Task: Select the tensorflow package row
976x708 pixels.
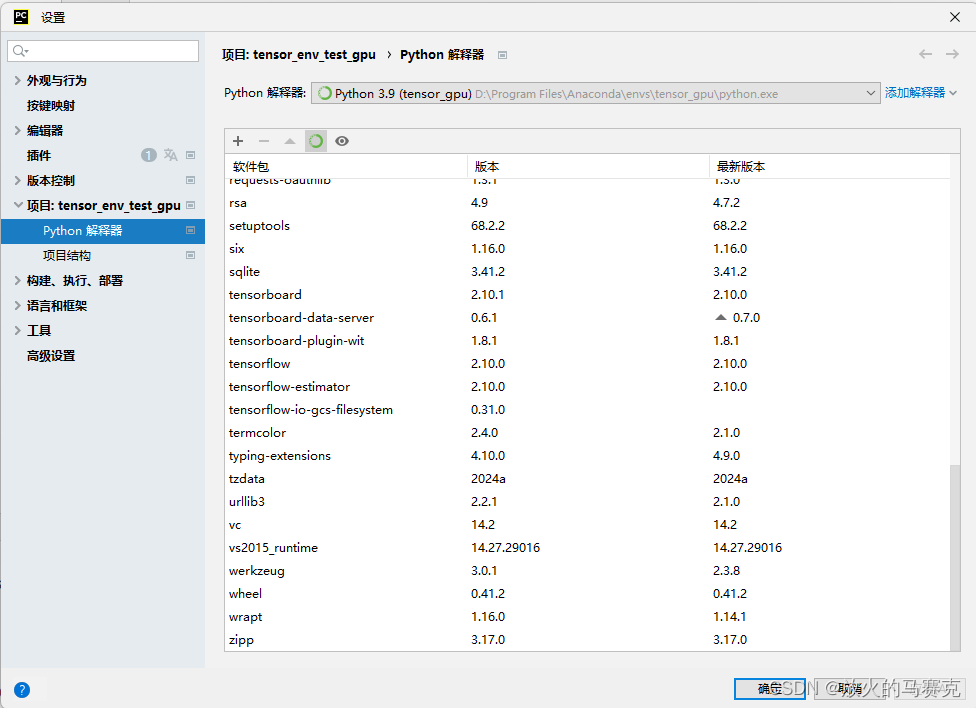Action: pos(588,364)
